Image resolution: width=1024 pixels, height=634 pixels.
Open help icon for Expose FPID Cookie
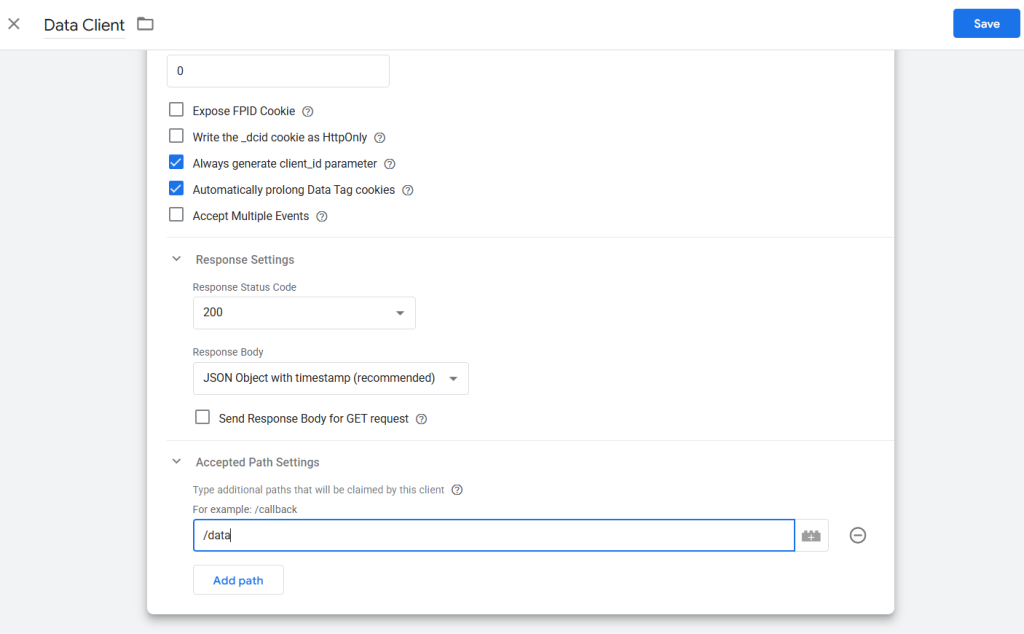[308, 112]
